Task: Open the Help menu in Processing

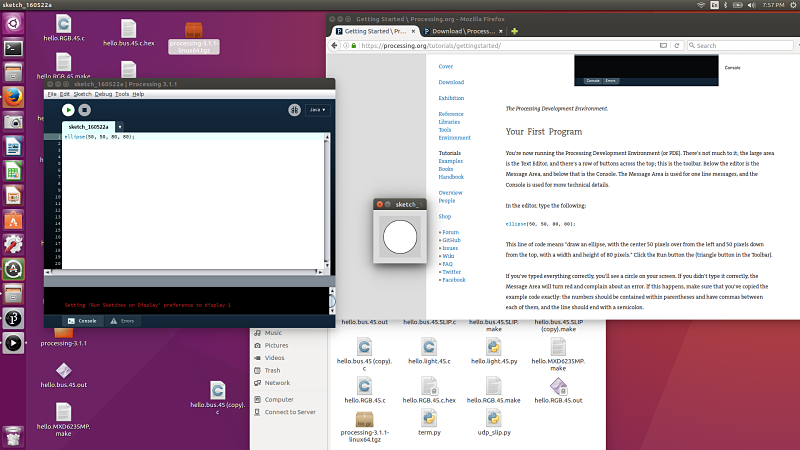Action: pyautogui.click(x=138, y=94)
